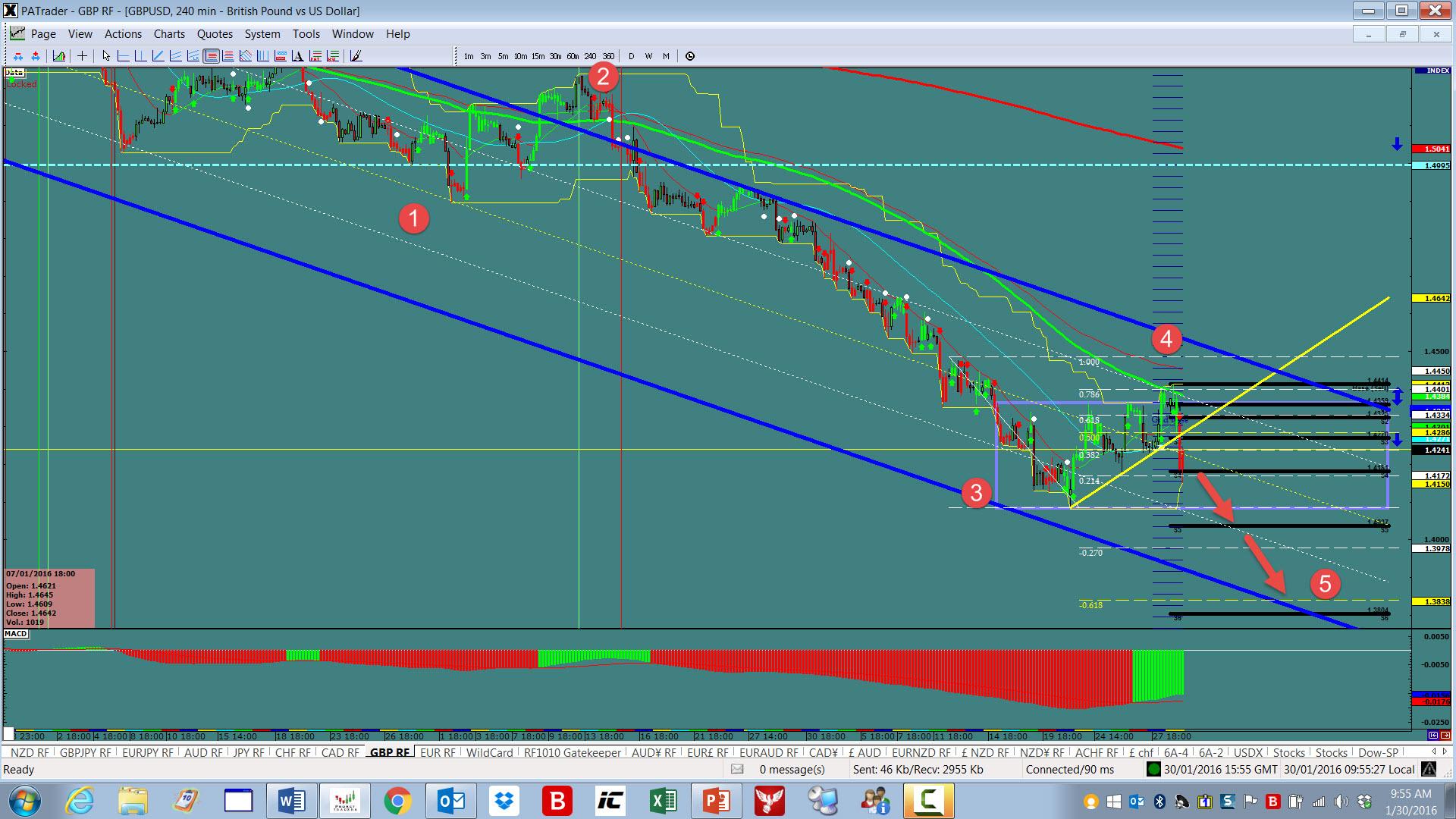Select the crosshair cursor tool
This screenshot has height=819, width=1456.
(x=82, y=55)
